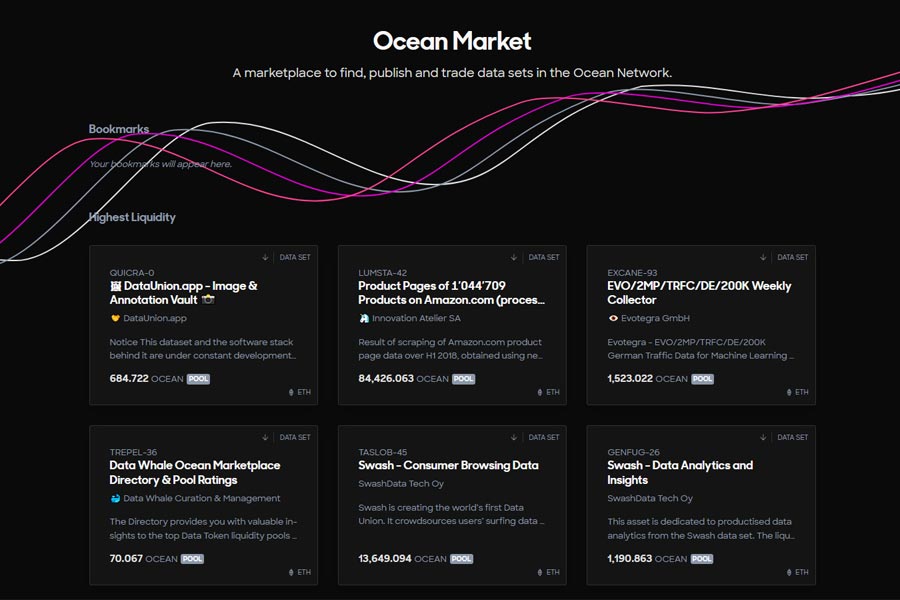Viewport: 900px width, 600px height.
Task: Click the eye icon beside Evotegra GmbH
Action: pyautogui.click(x=613, y=318)
